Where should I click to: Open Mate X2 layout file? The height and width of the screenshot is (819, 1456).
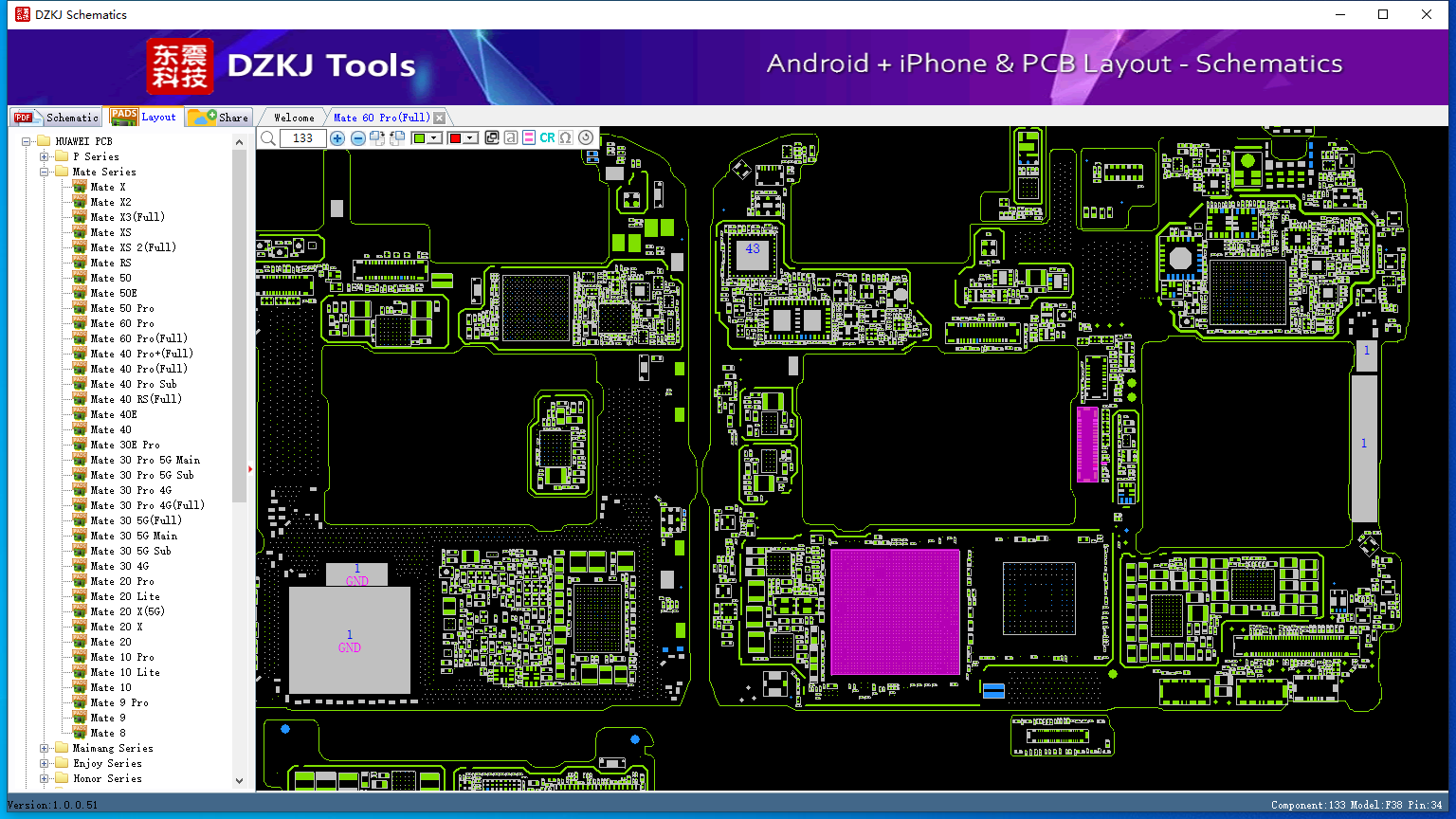click(111, 203)
